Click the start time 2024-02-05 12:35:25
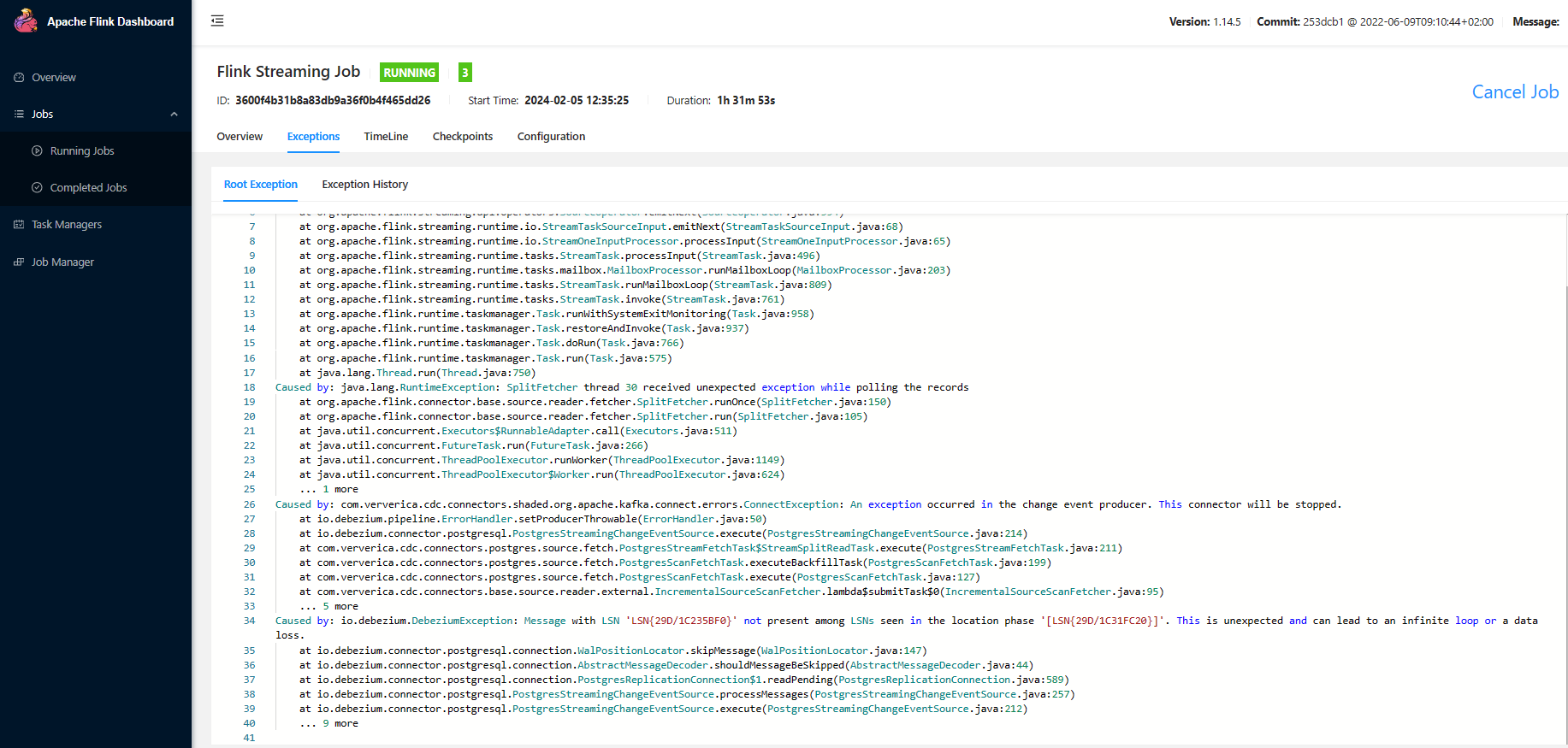Viewport: 1568px width, 748px height. tap(577, 100)
